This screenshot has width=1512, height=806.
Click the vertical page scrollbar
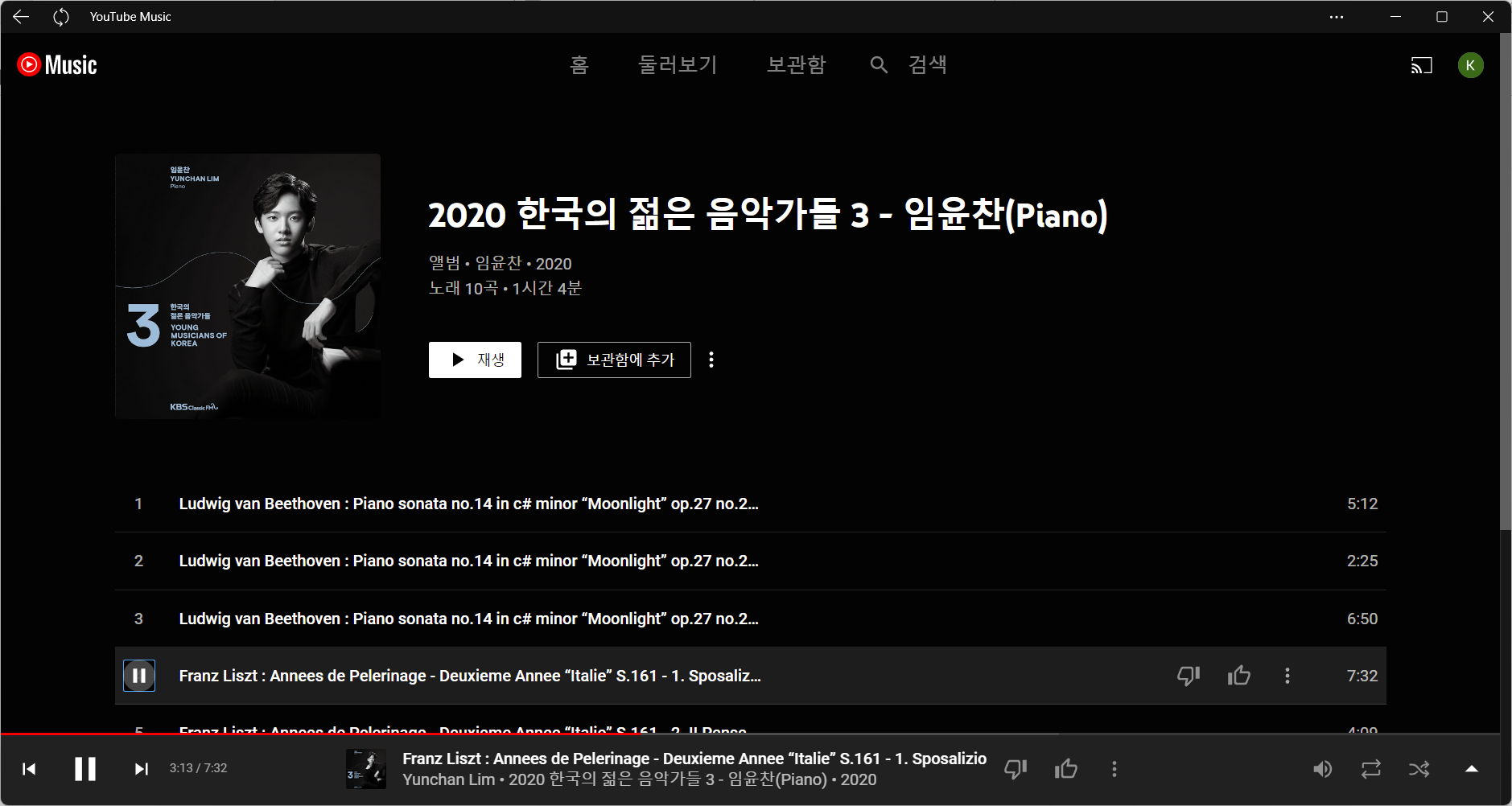[x=1506, y=282]
